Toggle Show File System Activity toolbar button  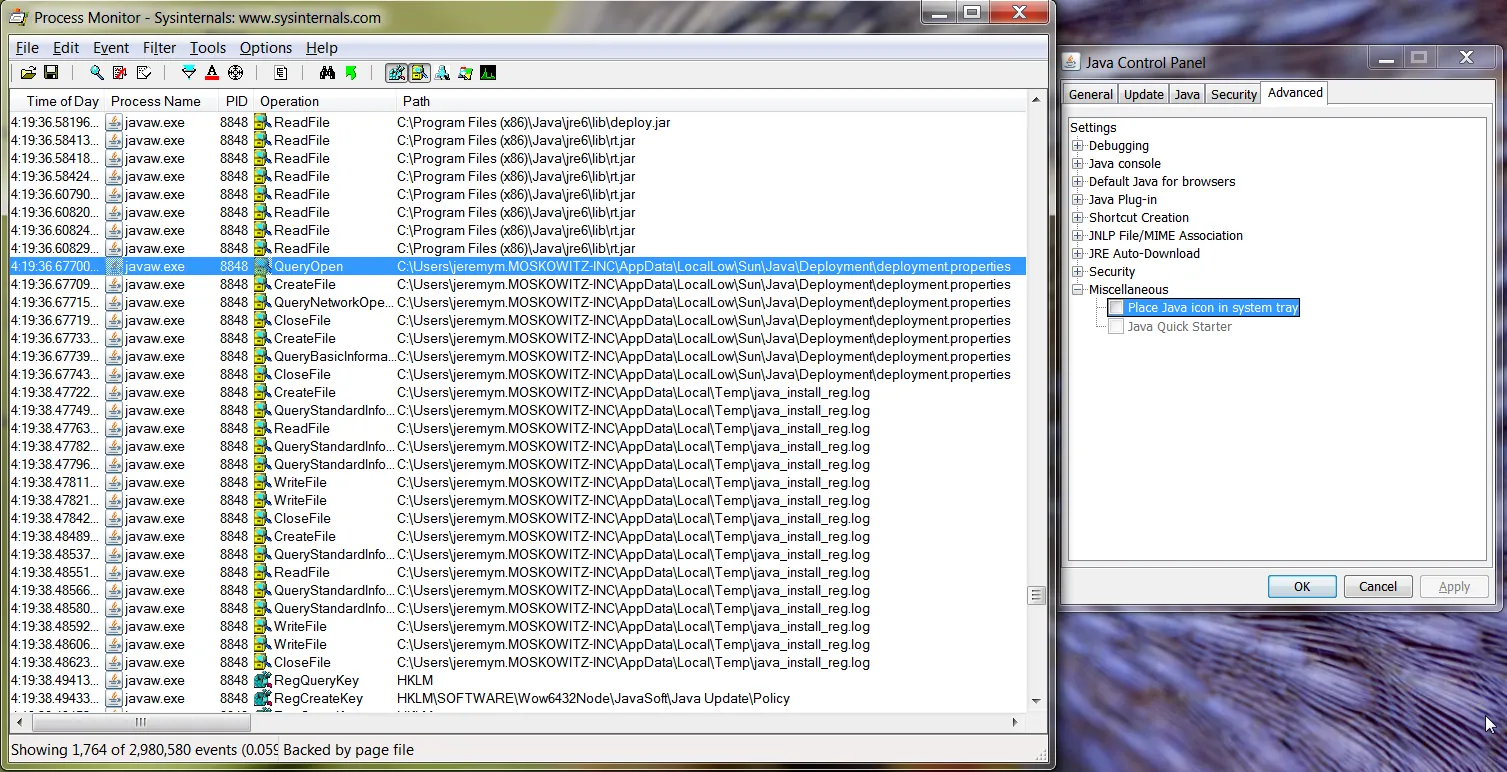pyautogui.click(x=420, y=73)
